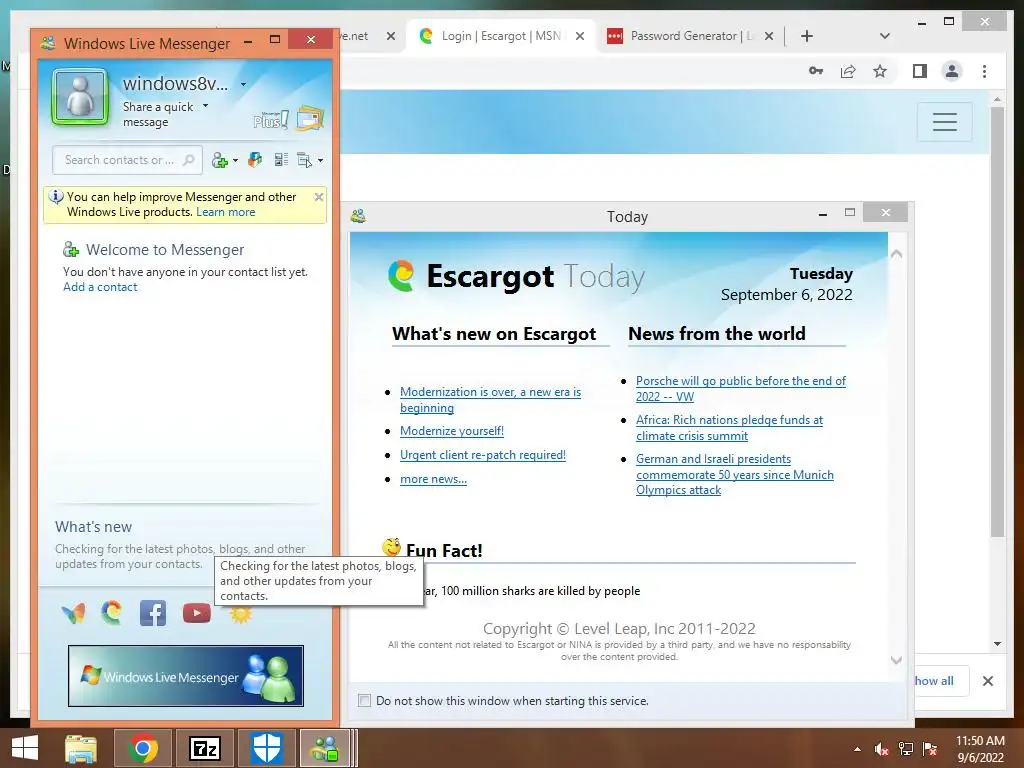Show hidden system tray icons
Image resolution: width=1024 pixels, height=768 pixels.
click(857, 749)
